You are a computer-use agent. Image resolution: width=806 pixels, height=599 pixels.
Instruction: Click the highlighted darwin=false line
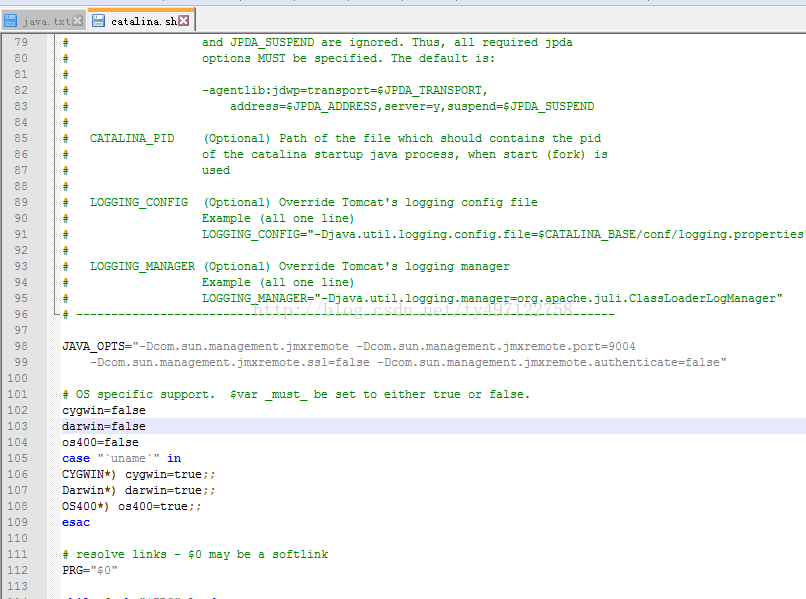click(x=104, y=426)
